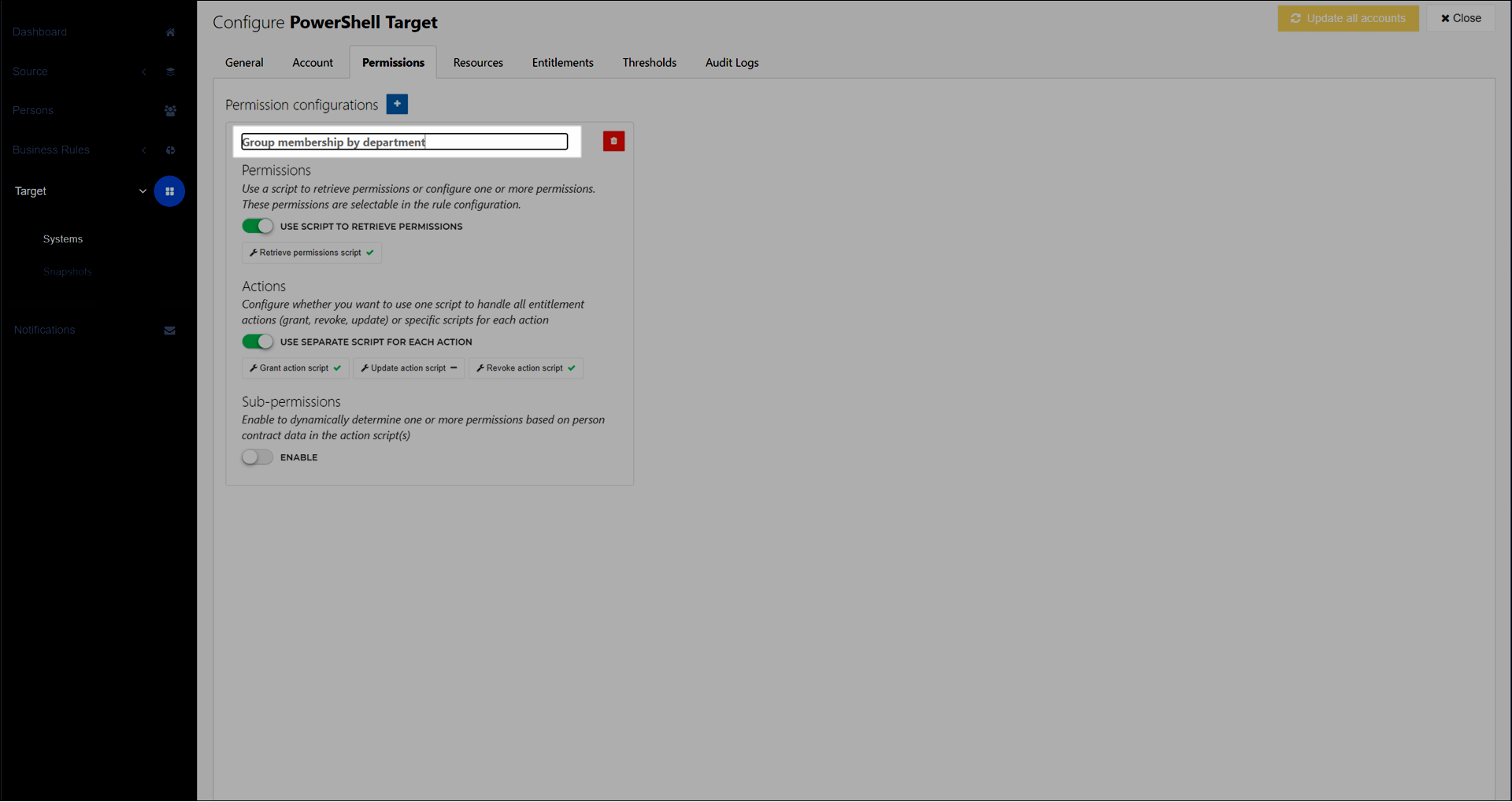Open Systems under Target
The width and height of the screenshot is (1512, 802).
click(63, 239)
